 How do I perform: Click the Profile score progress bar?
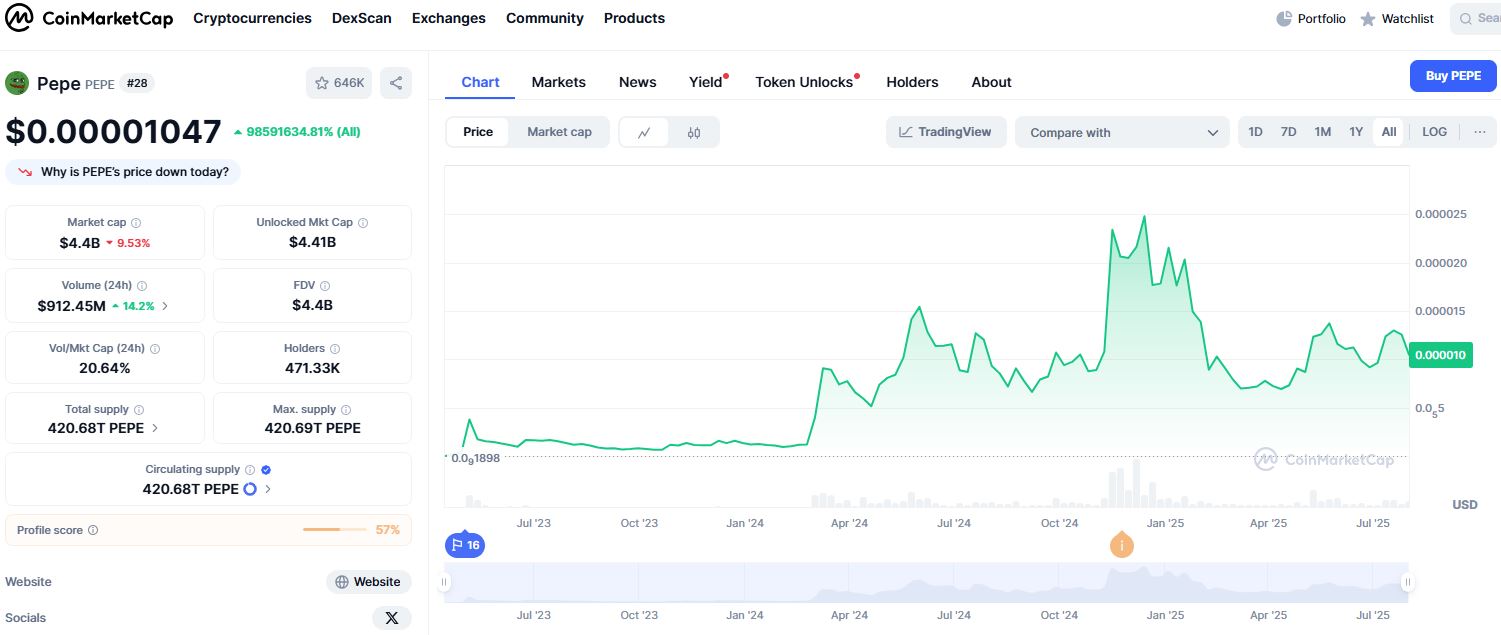(x=335, y=530)
